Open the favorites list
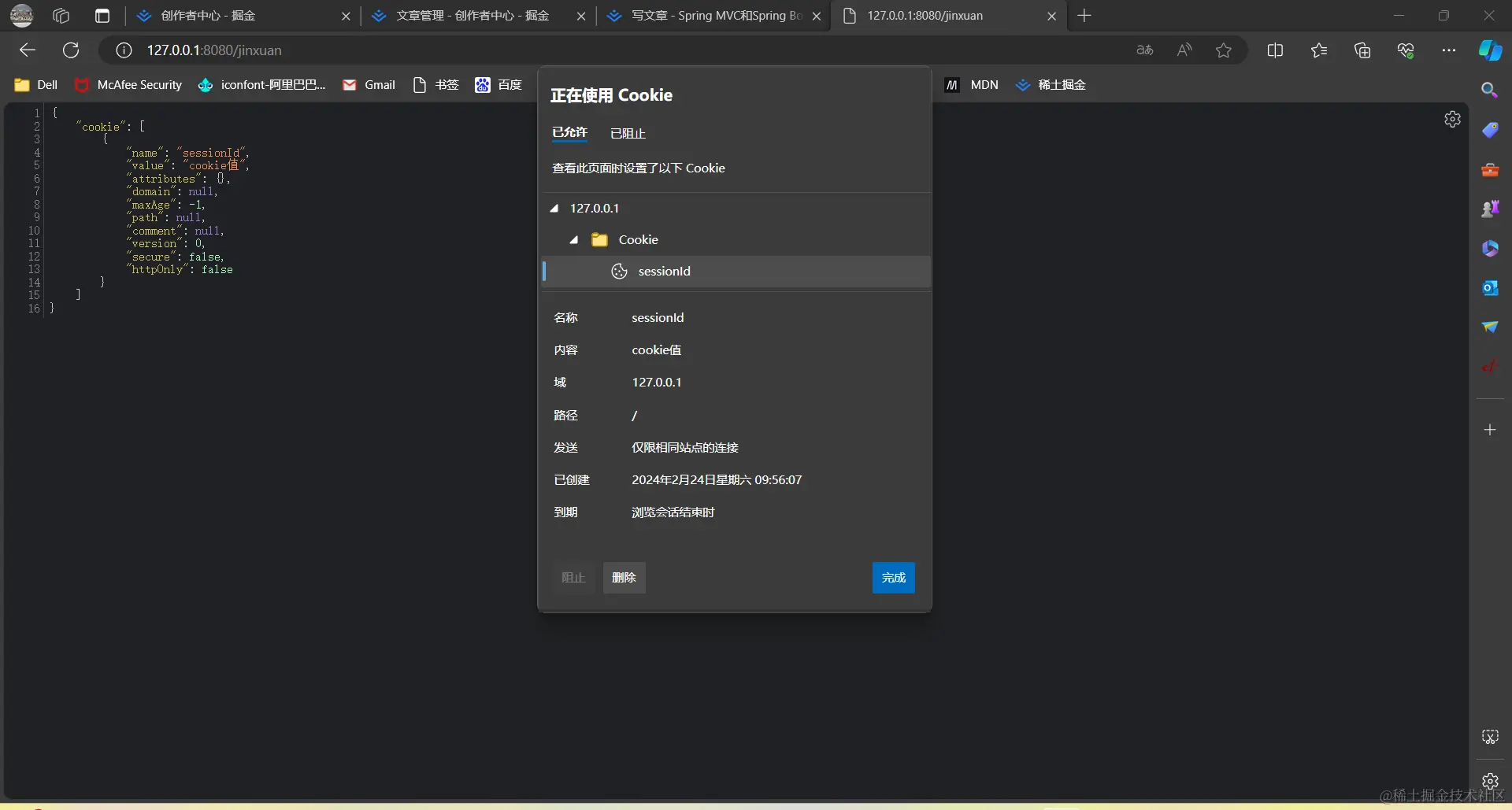 click(x=1319, y=50)
